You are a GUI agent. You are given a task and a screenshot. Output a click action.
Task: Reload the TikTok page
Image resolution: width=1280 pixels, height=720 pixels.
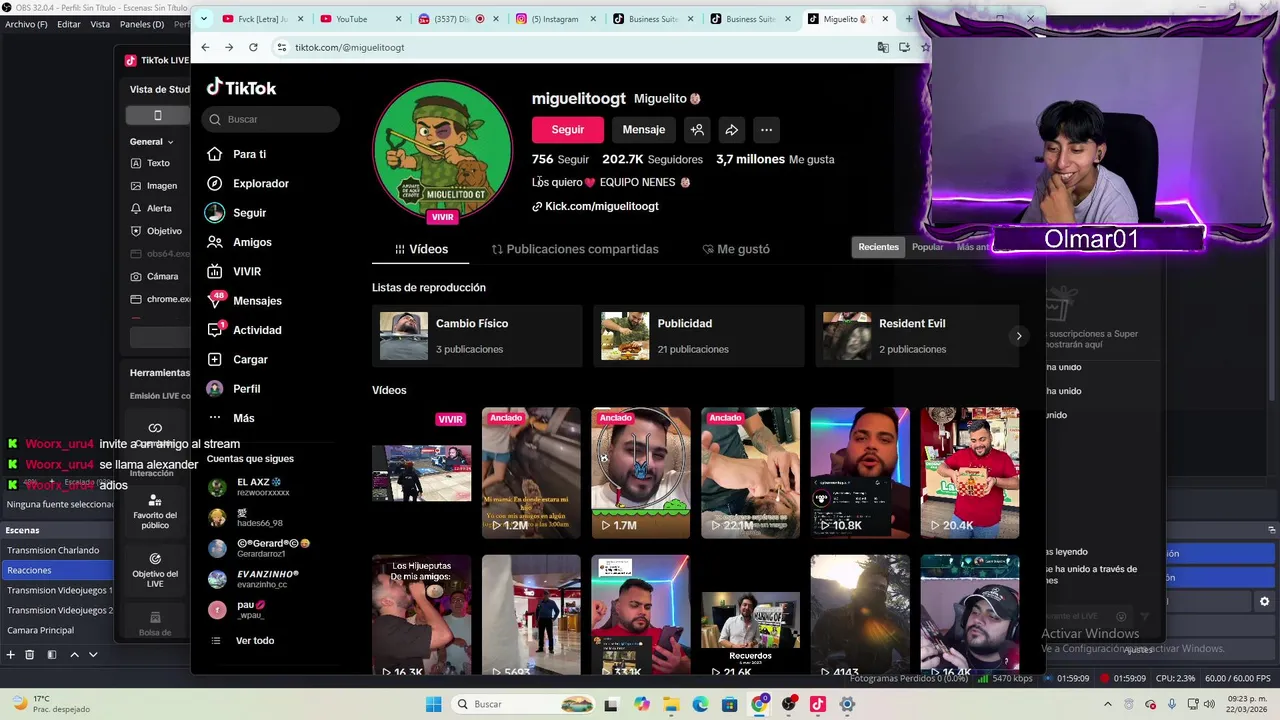pos(253,47)
